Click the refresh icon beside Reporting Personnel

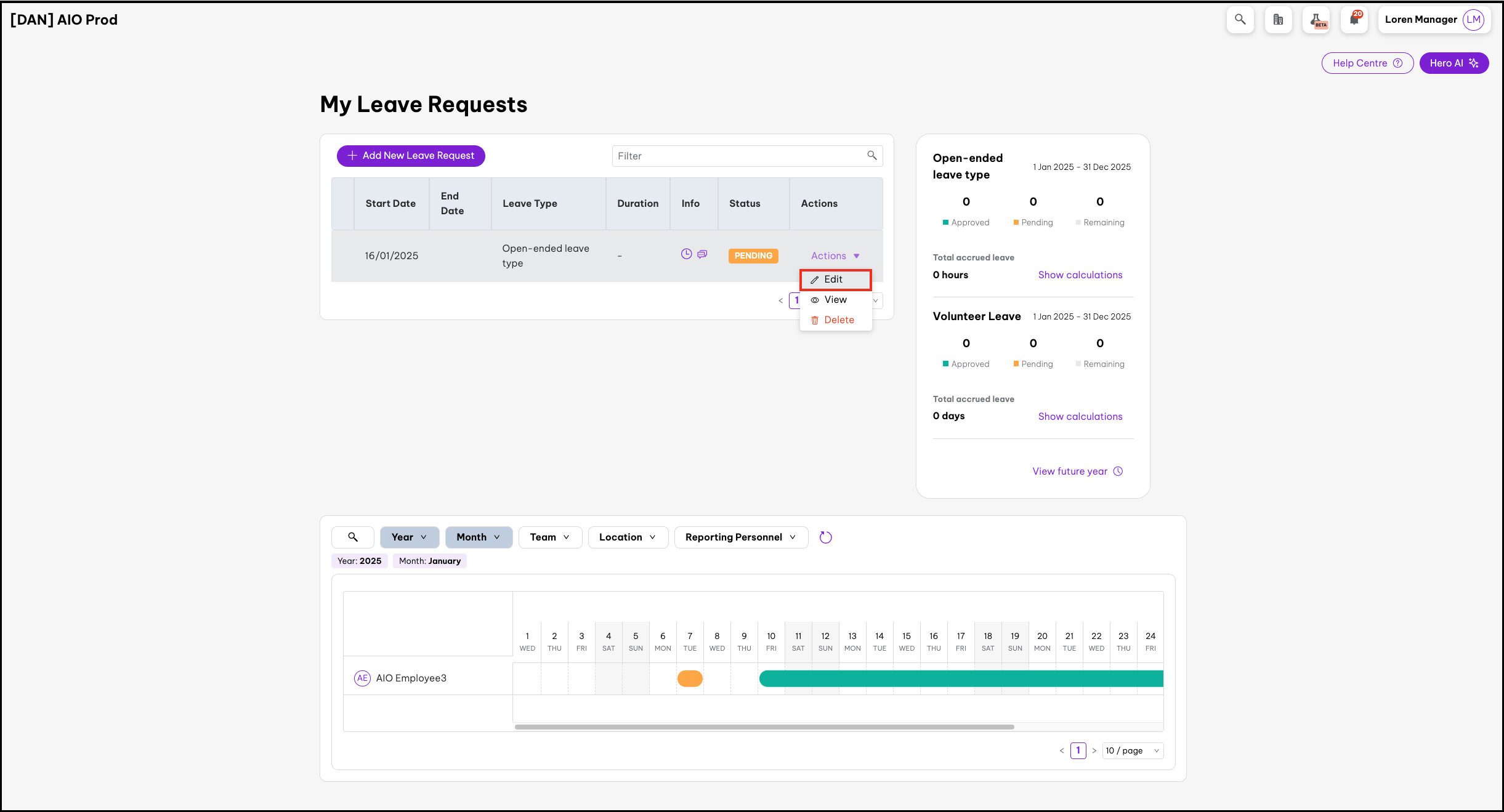tap(825, 537)
